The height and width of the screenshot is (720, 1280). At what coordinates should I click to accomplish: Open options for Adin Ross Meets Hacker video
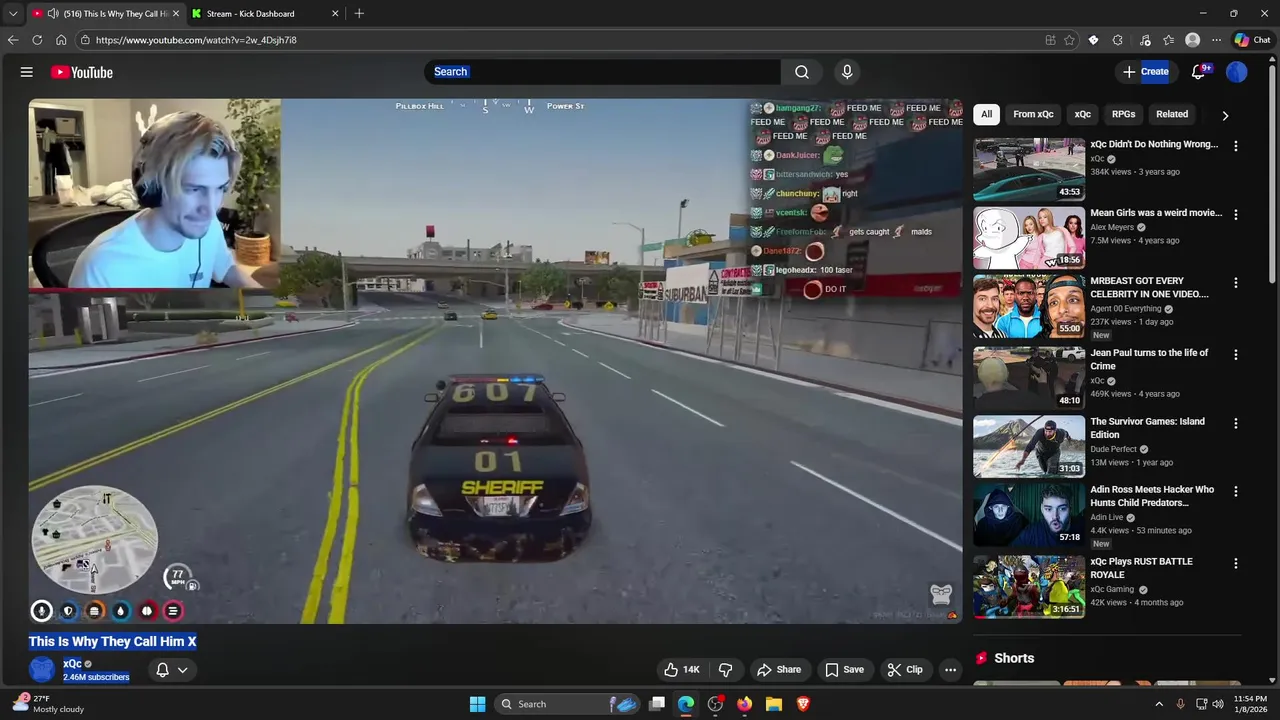tap(1236, 492)
